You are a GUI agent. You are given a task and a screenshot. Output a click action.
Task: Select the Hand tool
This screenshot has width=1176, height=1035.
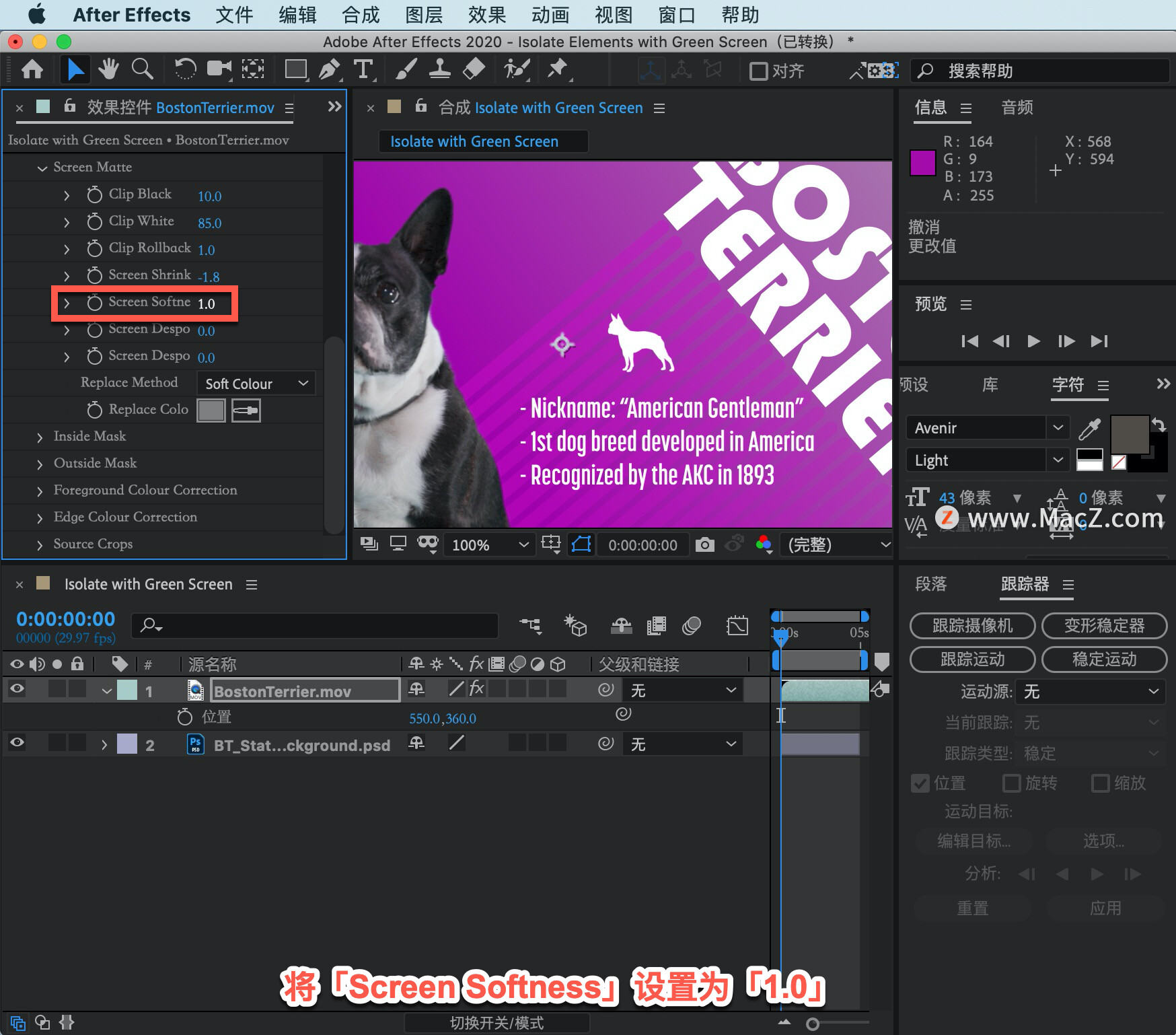[x=108, y=69]
